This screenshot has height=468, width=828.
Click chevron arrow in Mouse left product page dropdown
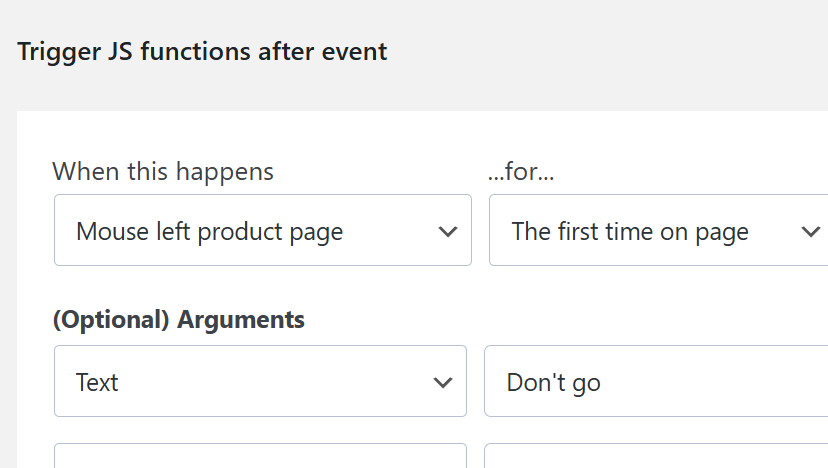447,232
